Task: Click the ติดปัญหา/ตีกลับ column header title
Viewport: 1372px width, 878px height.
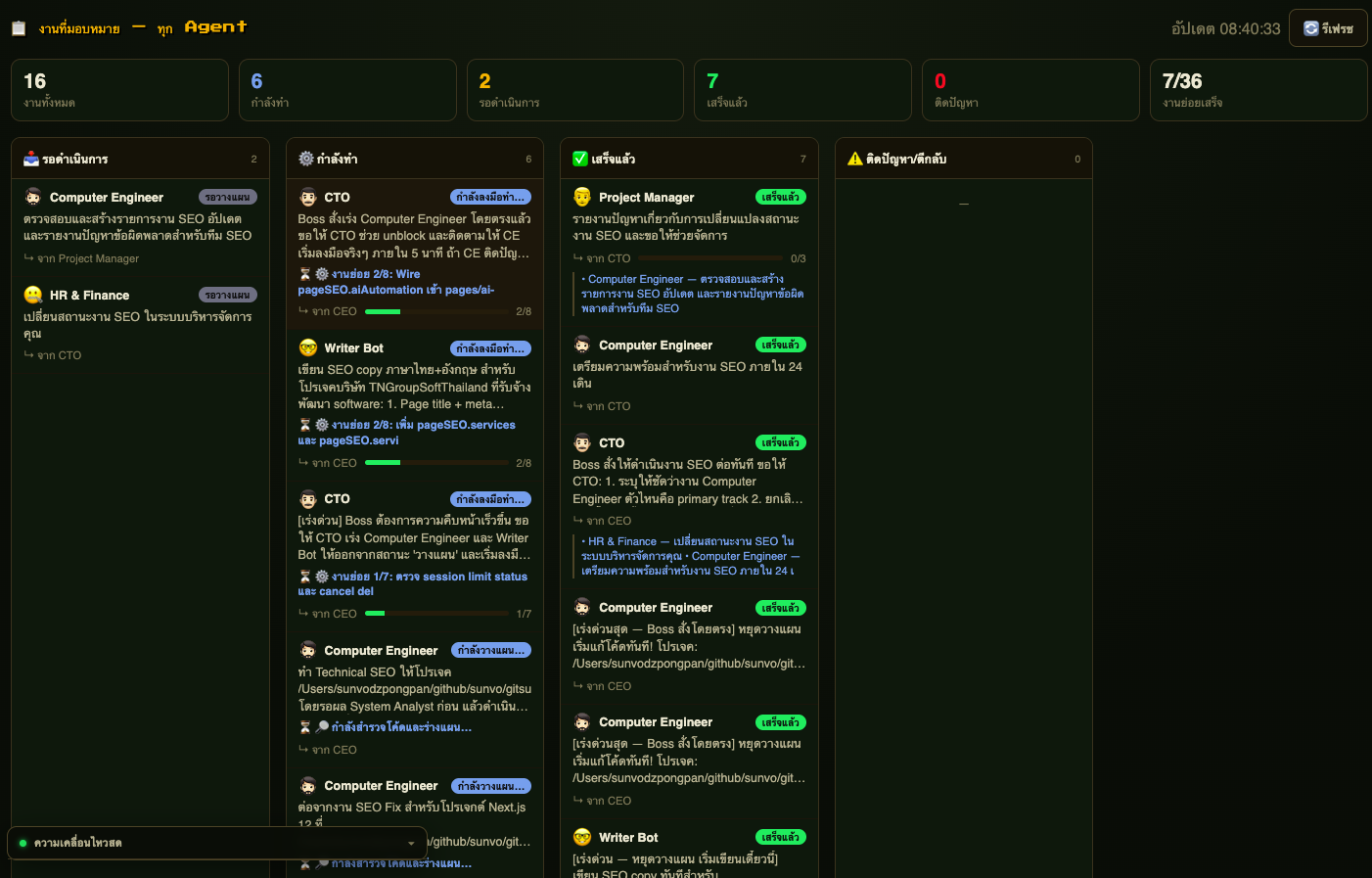Action: coord(906,159)
